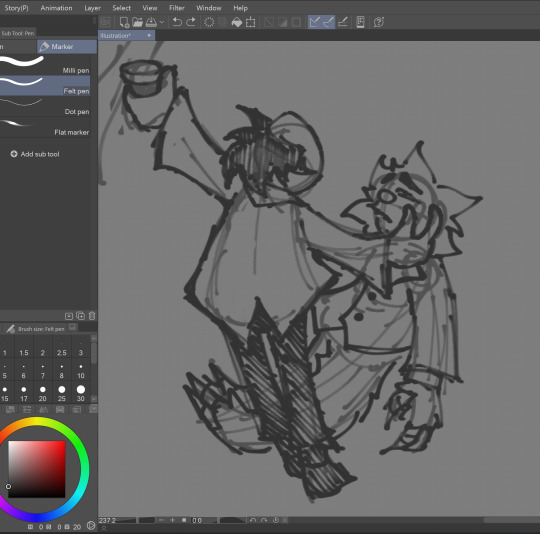Click the Sub Tool: Pen panel tab
This screenshot has height=534, width=540.
18,33
